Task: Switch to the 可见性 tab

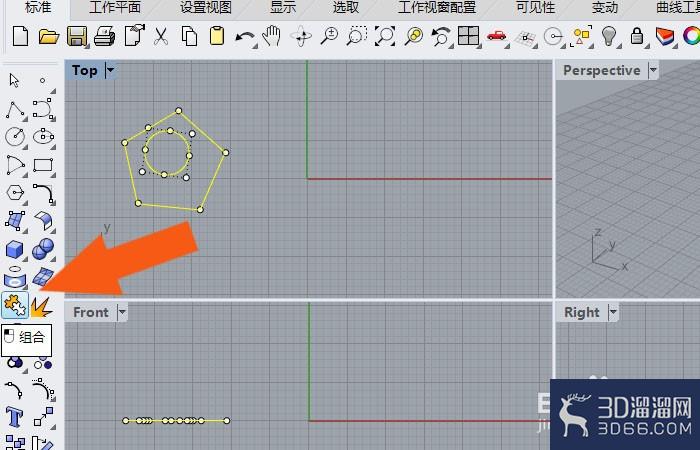Action: tap(535, 7)
